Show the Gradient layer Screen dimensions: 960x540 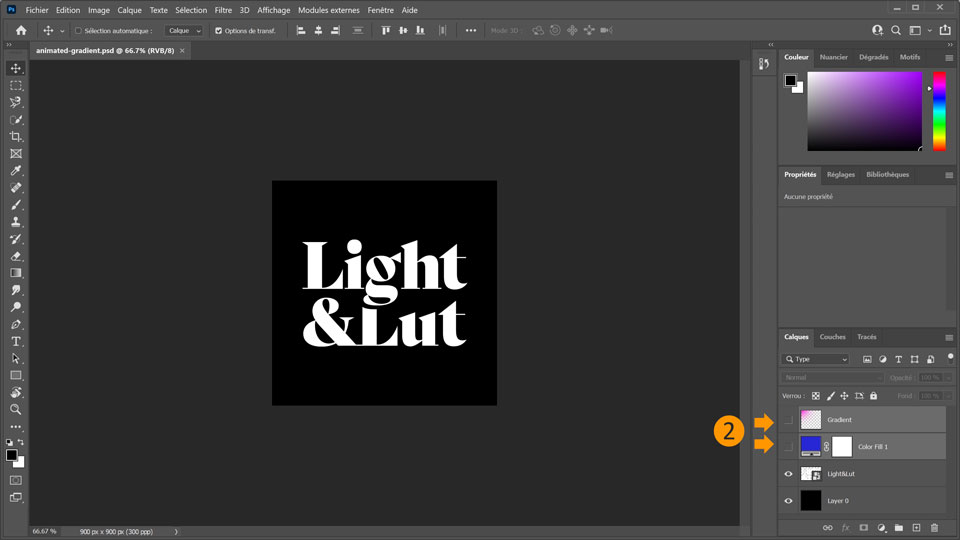(789, 420)
